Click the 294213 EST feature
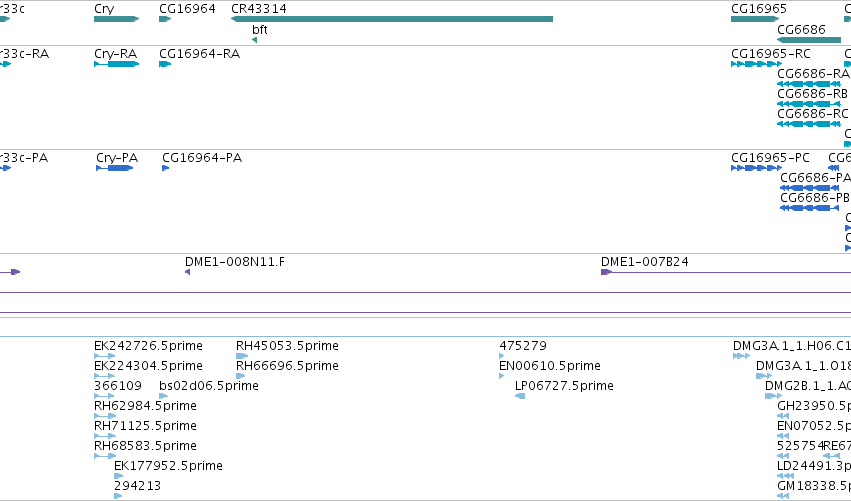Image resolution: width=851 pixels, height=501 pixels. 118,496
